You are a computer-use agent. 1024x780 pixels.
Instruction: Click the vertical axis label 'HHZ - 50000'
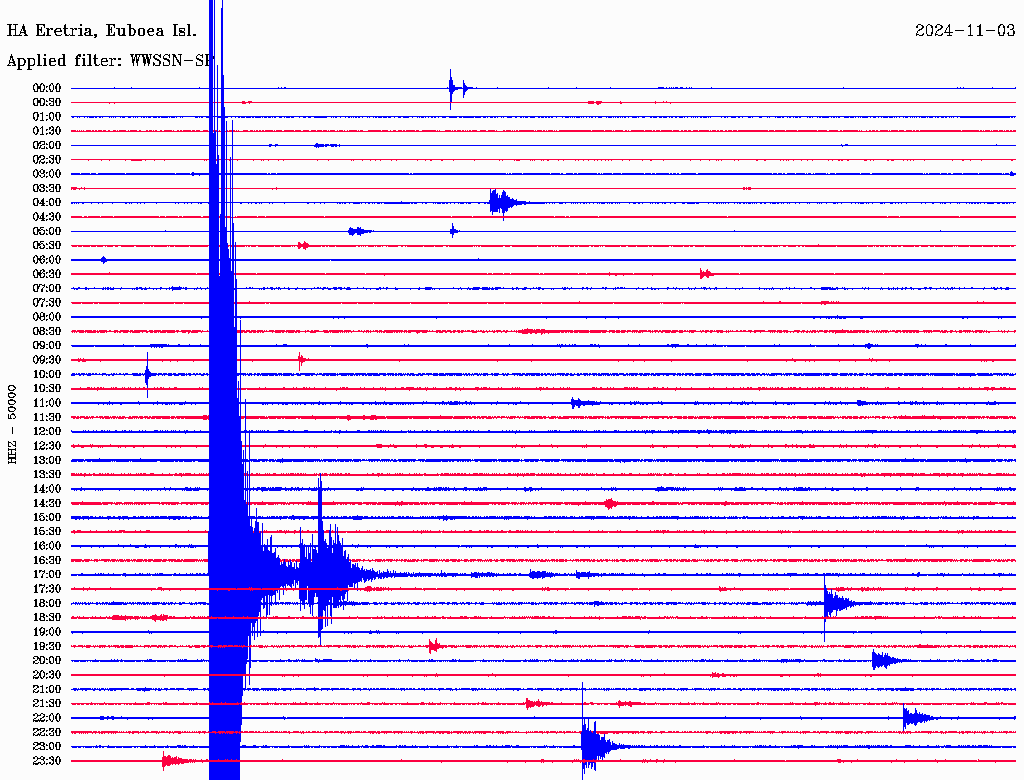[12, 425]
